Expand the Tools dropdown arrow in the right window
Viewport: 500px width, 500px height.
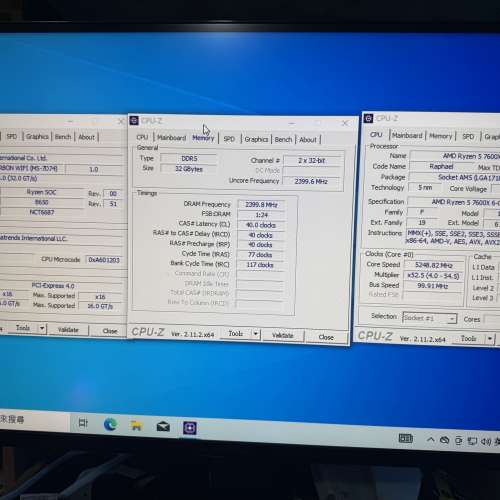coord(490,339)
